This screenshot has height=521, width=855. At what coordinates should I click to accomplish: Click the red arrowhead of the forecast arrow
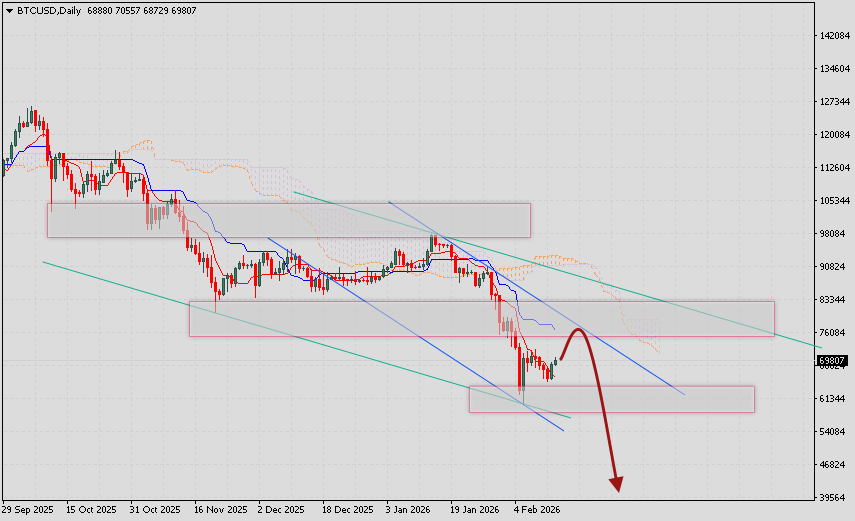616,484
